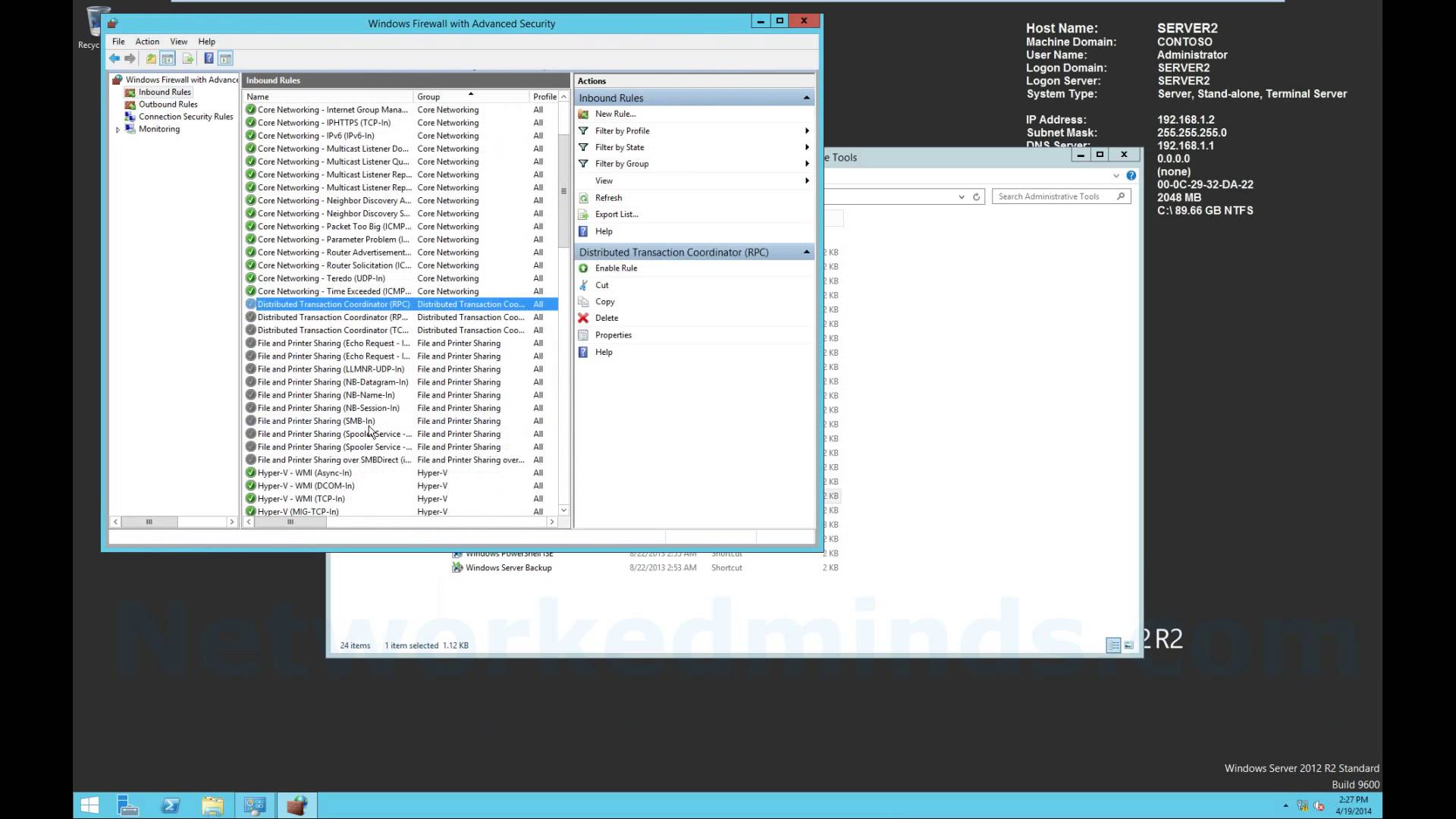Expand Filter by Profile submenu arrow
Image resolution: width=1456 pixels, height=819 pixels.
click(x=807, y=130)
